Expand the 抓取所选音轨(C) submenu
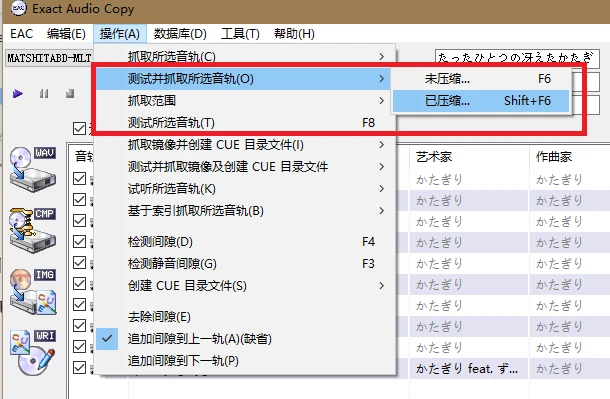Screen dimensions: 610x399 tap(245, 56)
